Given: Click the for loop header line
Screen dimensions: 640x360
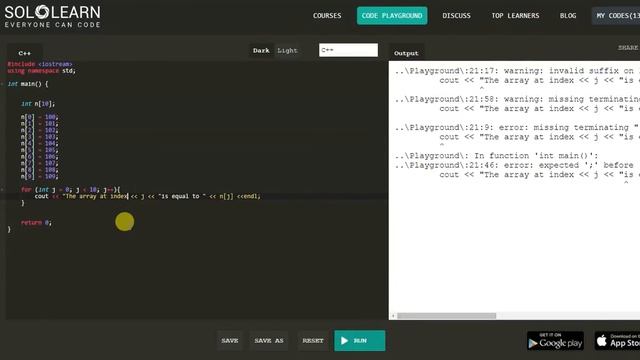Looking at the screenshot, I should coord(70,189).
